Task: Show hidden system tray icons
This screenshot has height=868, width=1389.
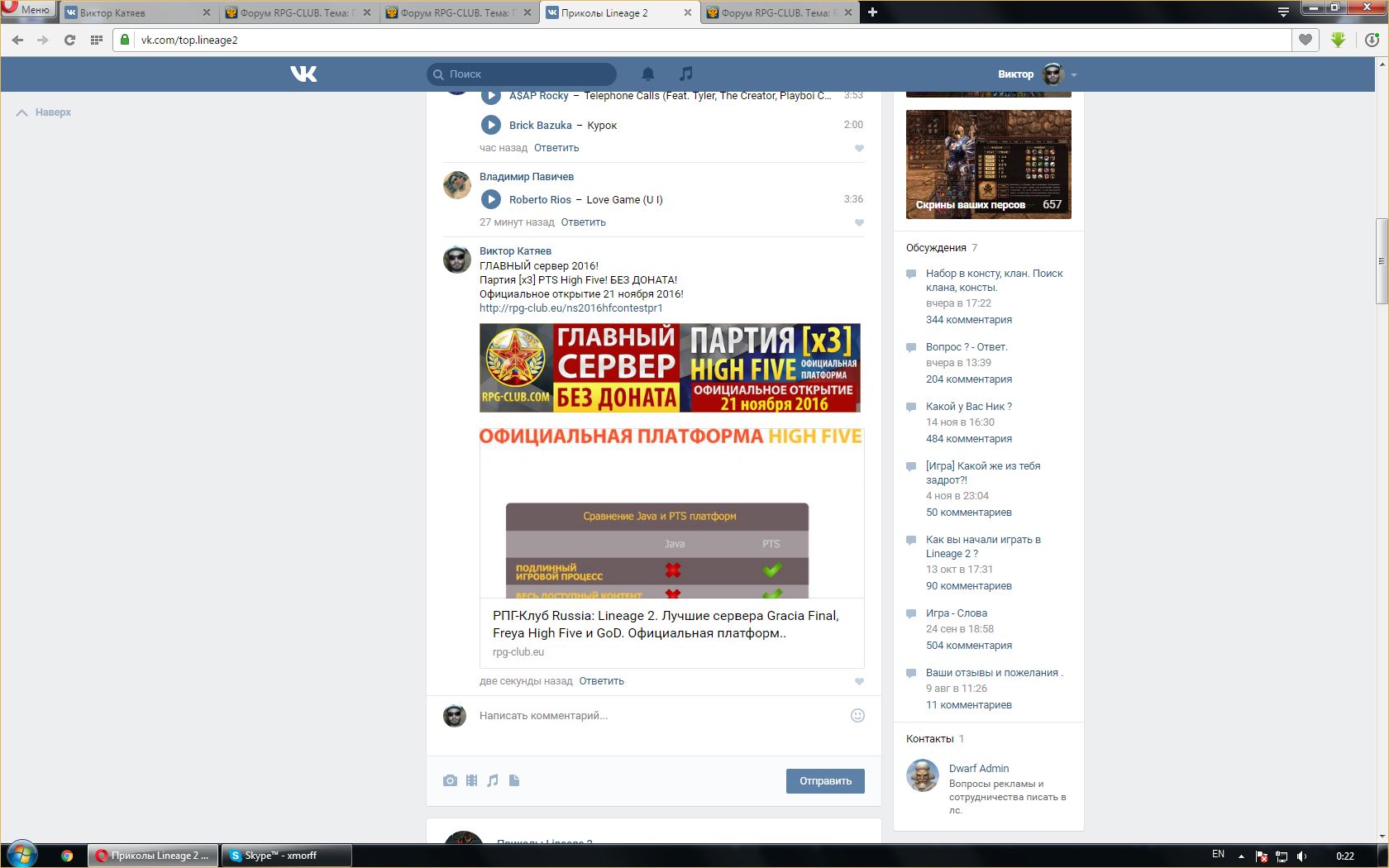Action: point(1241,856)
